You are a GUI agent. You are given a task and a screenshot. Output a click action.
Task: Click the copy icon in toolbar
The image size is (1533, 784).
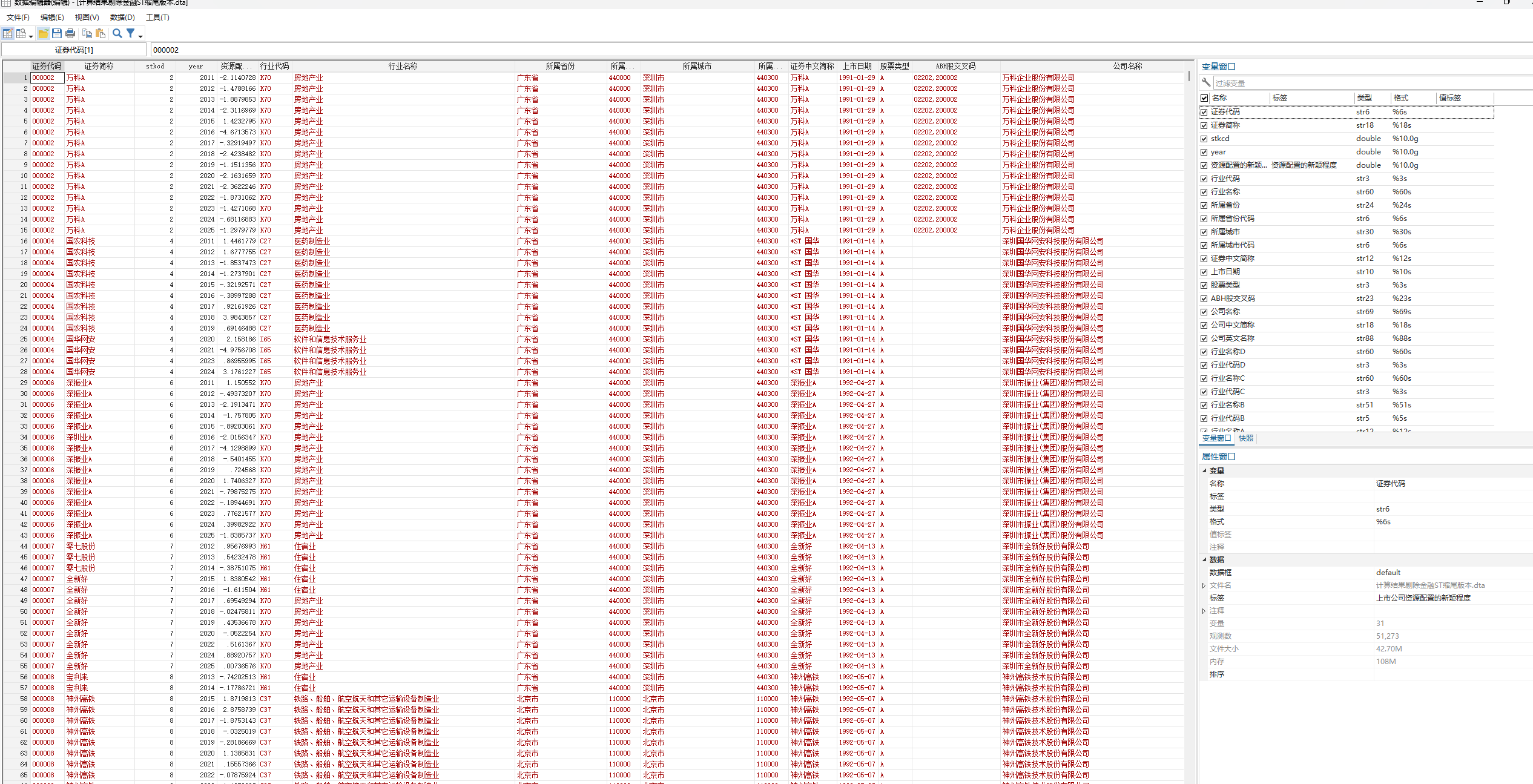[x=87, y=34]
